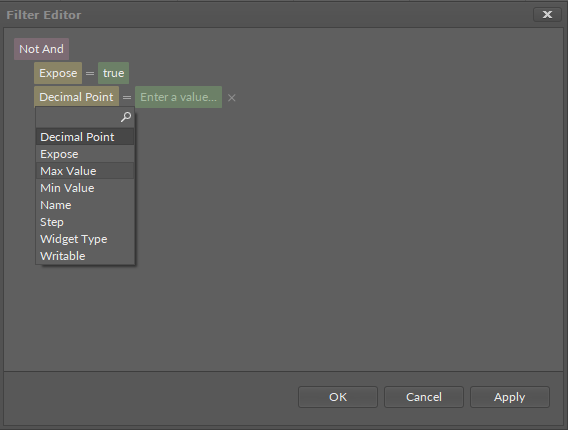
Task: Apply the filter
Action: [510, 397]
